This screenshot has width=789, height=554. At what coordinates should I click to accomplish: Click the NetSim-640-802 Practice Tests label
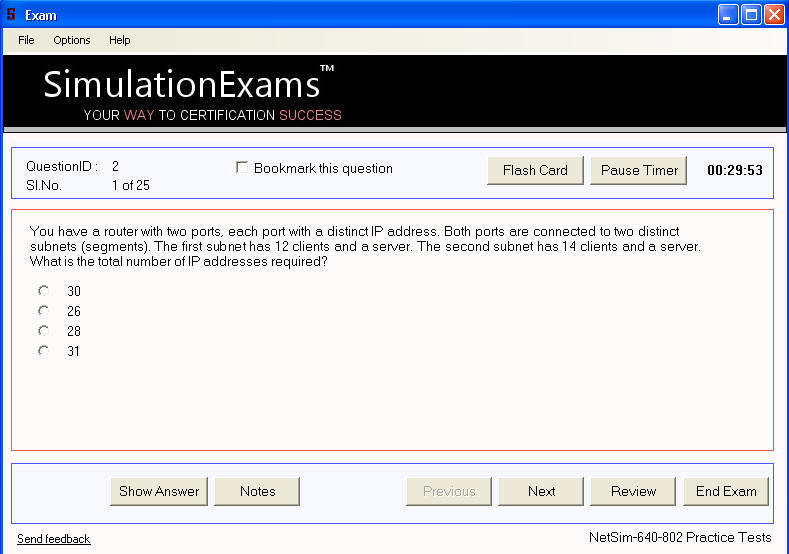(x=680, y=537)
